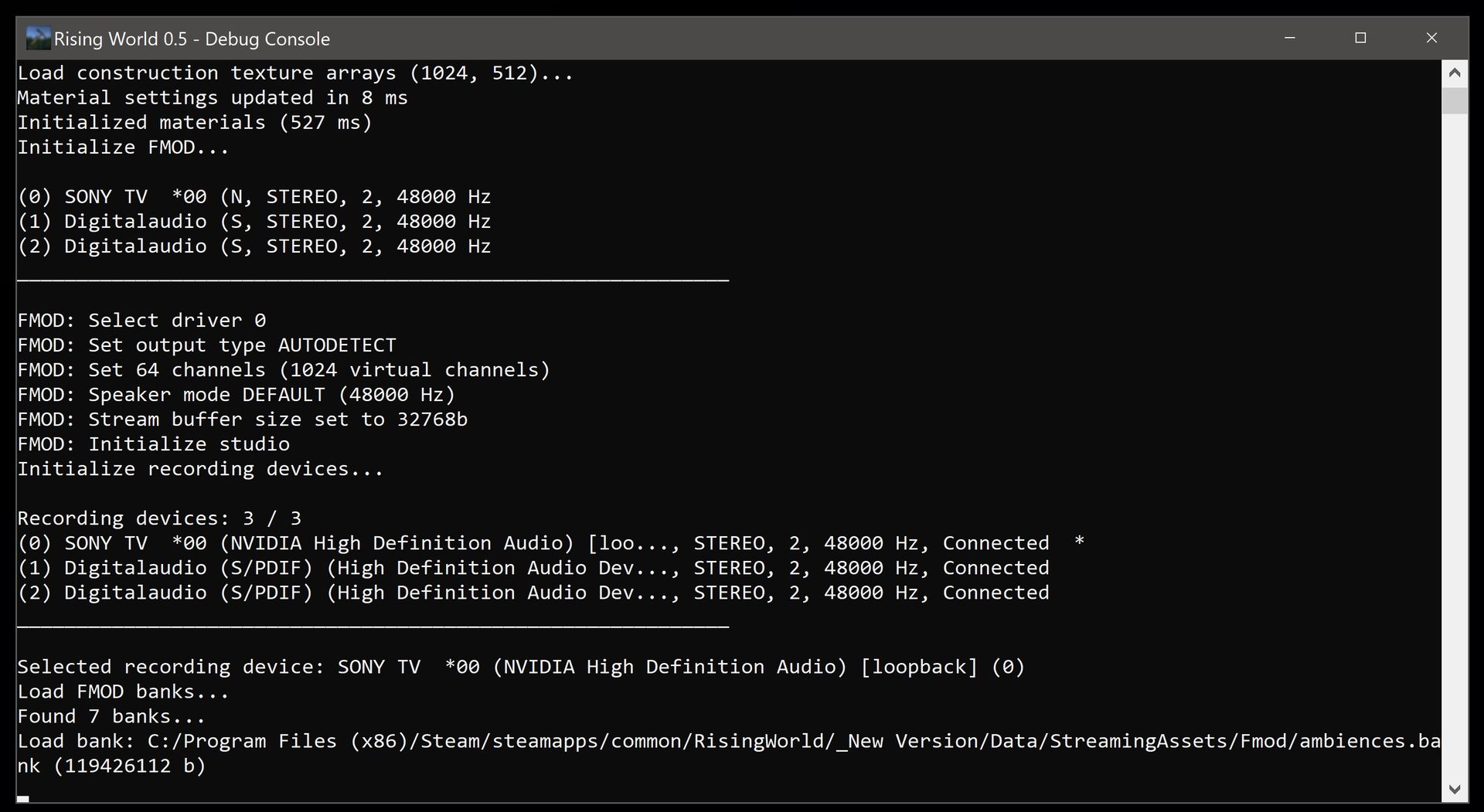Click the 'Selected recording device' line
This screenshot has height=812, width=1484.
[x=520, y=667]
